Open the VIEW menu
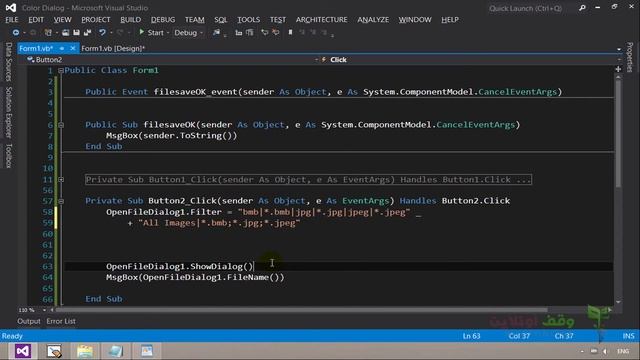Viewport: 640px width, 360px height. pyautogui.click(x=62, y=20)
